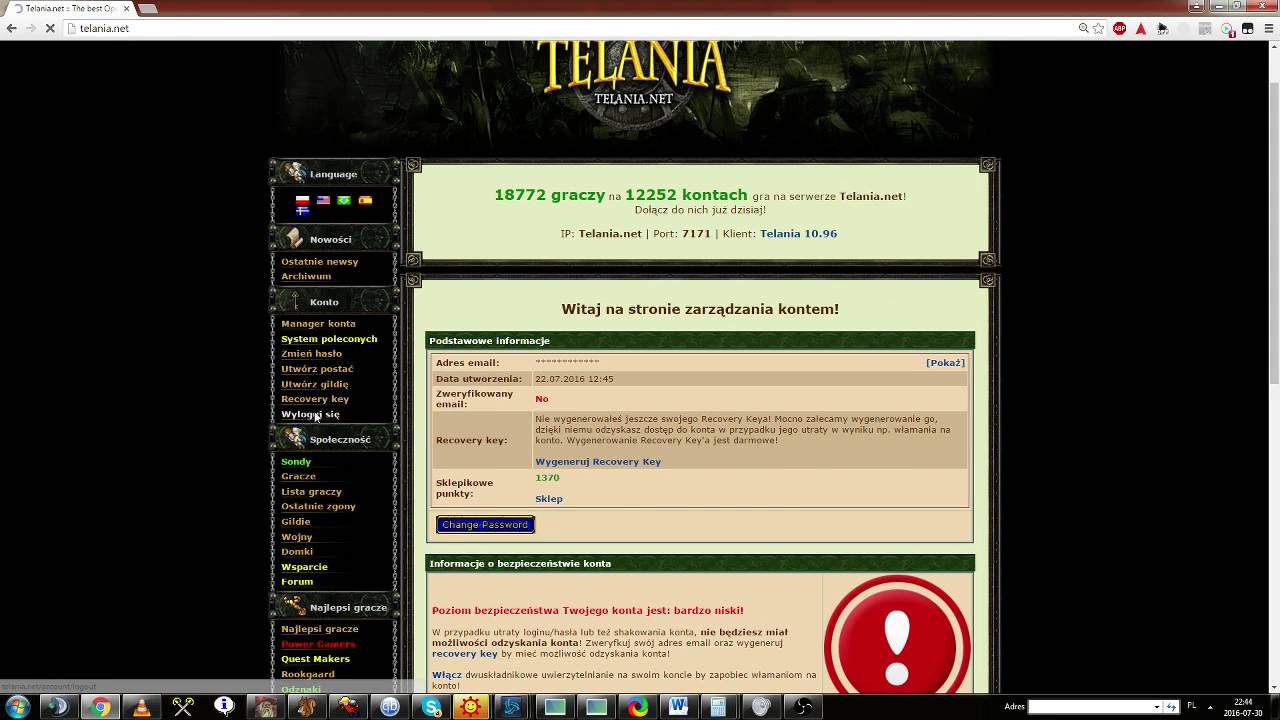Open Microsoft Word from the taskbar
This screenshot has width=1280, height=720.
pos(678,707)
